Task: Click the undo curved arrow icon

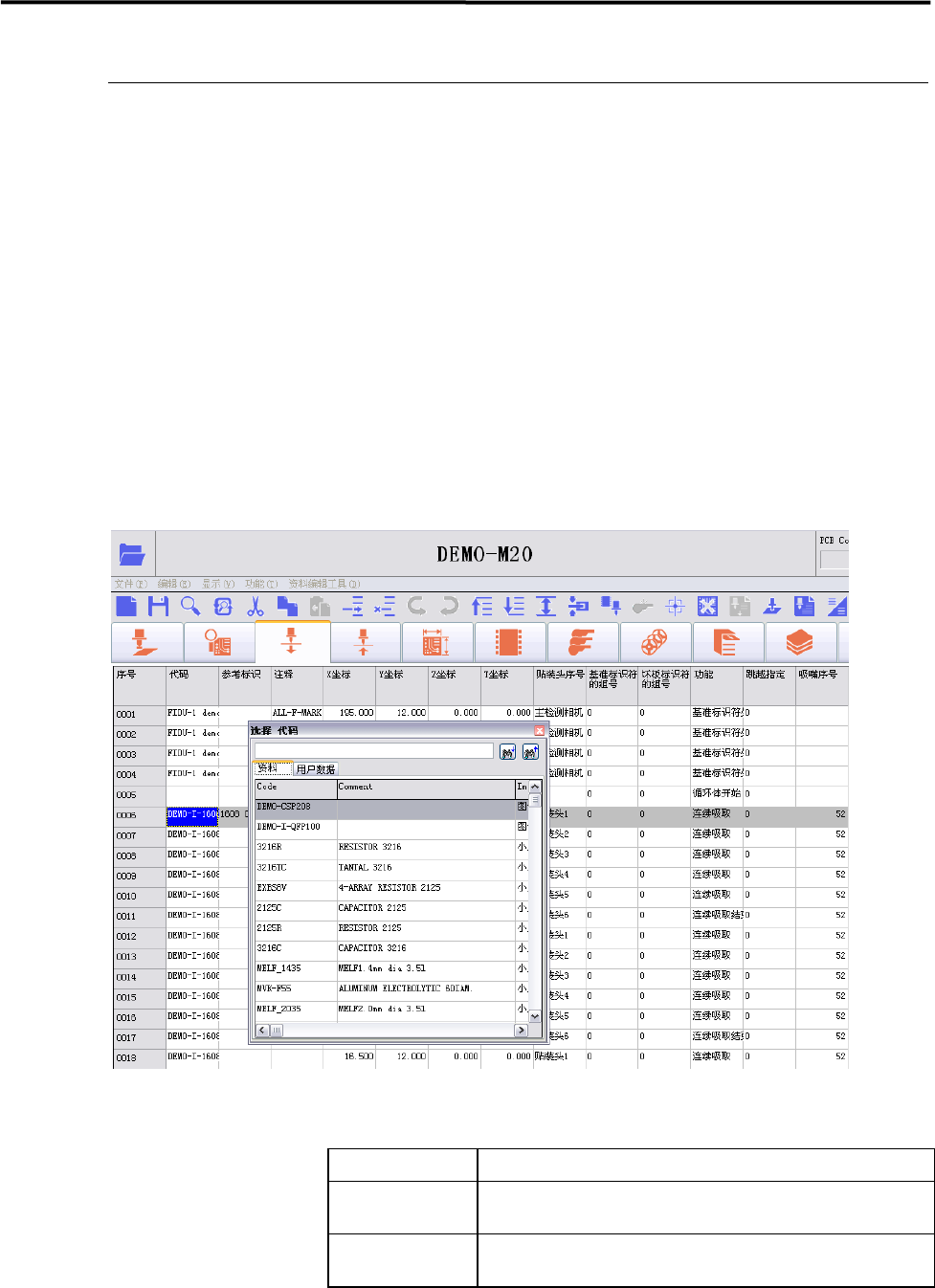Action: tap(416, 606)
